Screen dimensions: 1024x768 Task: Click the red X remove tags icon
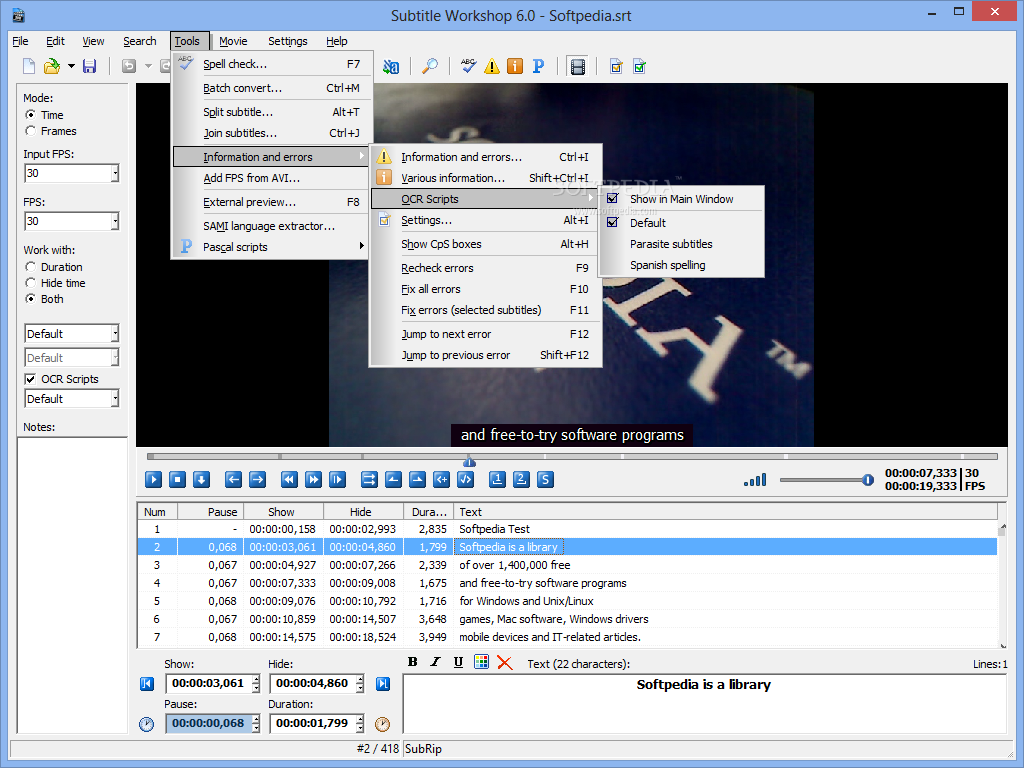[505, 662]
